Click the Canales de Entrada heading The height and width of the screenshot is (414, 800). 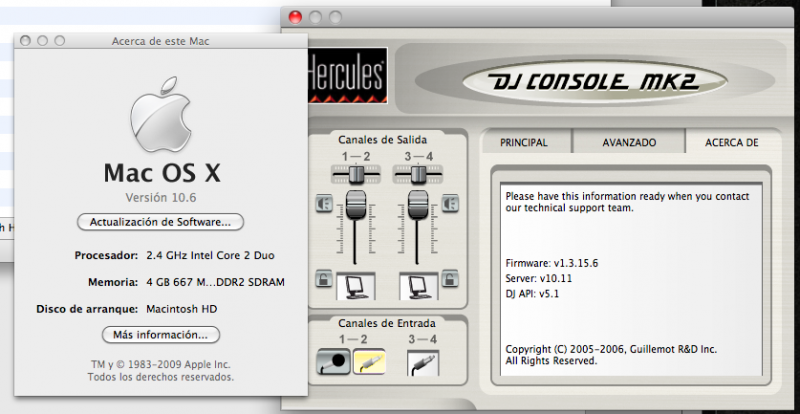(387, 323)
